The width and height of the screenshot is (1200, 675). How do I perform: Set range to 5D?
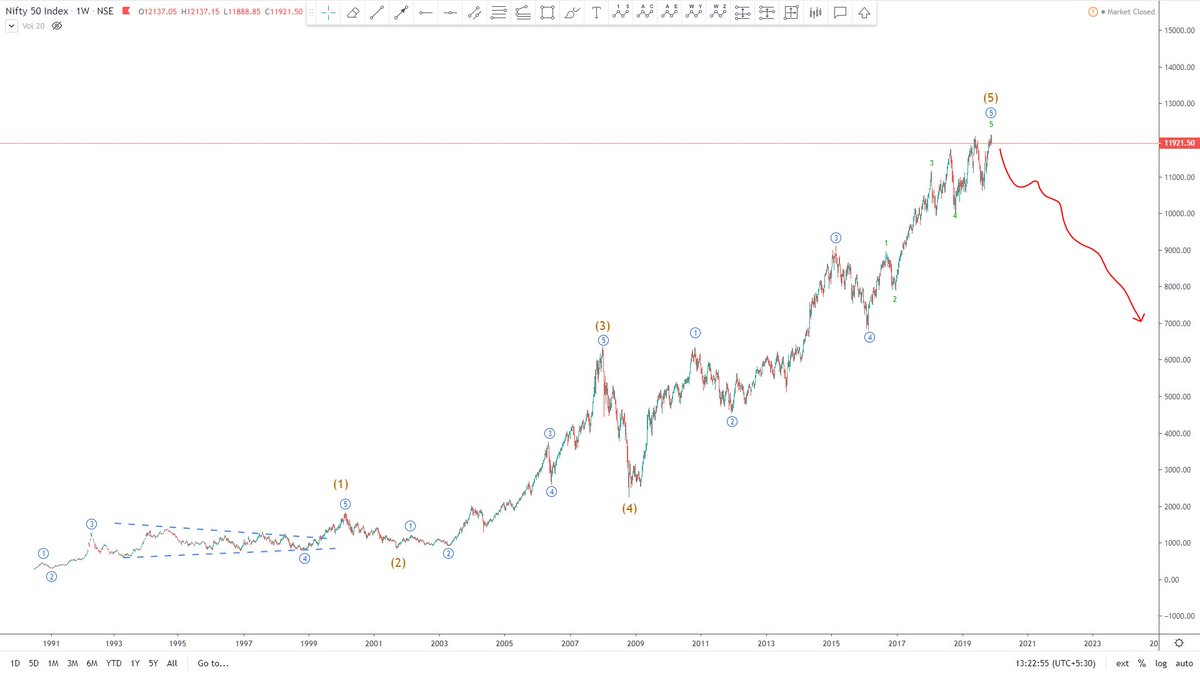(x=34, y=663)
